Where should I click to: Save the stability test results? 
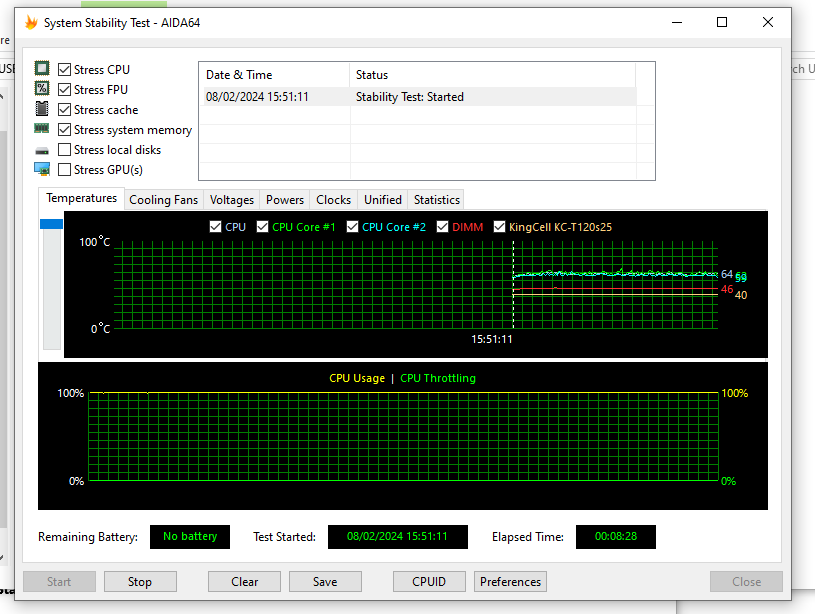pos(325,582)
